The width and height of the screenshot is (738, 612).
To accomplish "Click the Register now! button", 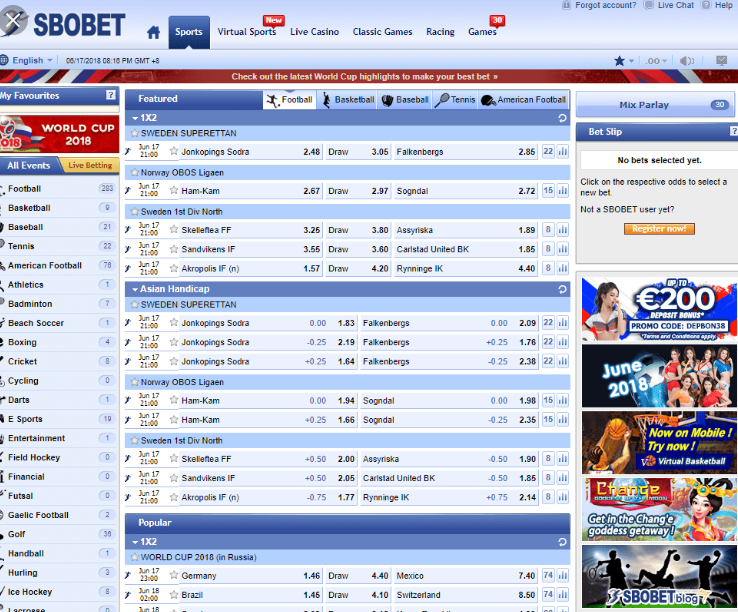I will coord(659,229).
